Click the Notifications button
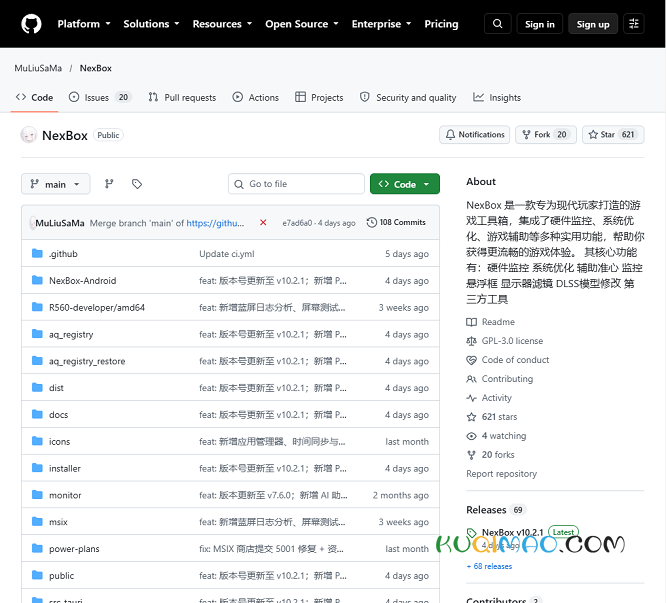This screenshot has width=666, height=603. (474, 135)
